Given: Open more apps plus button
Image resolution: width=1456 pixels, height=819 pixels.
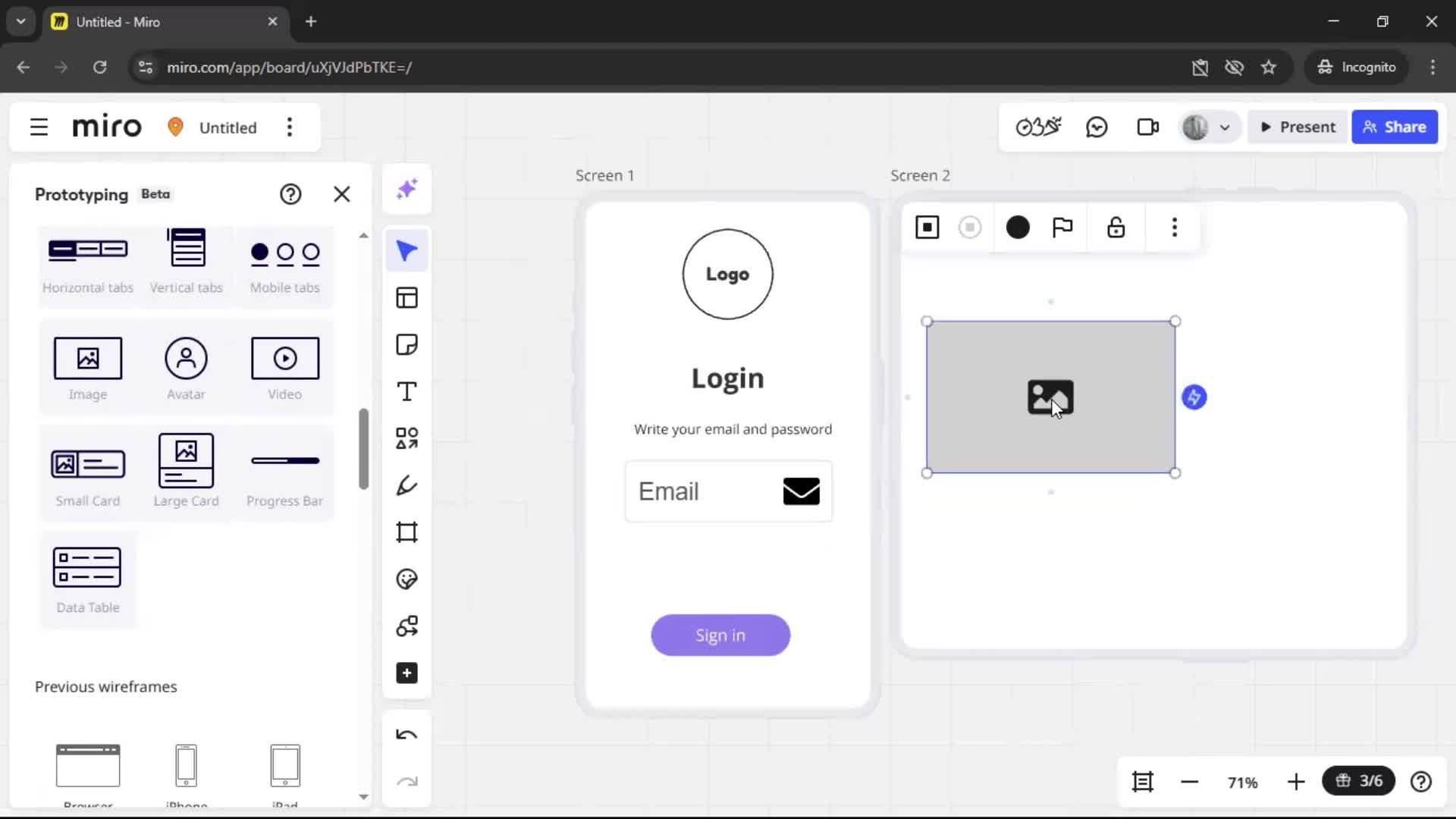Looking at the screenshot, I should 407,673.
